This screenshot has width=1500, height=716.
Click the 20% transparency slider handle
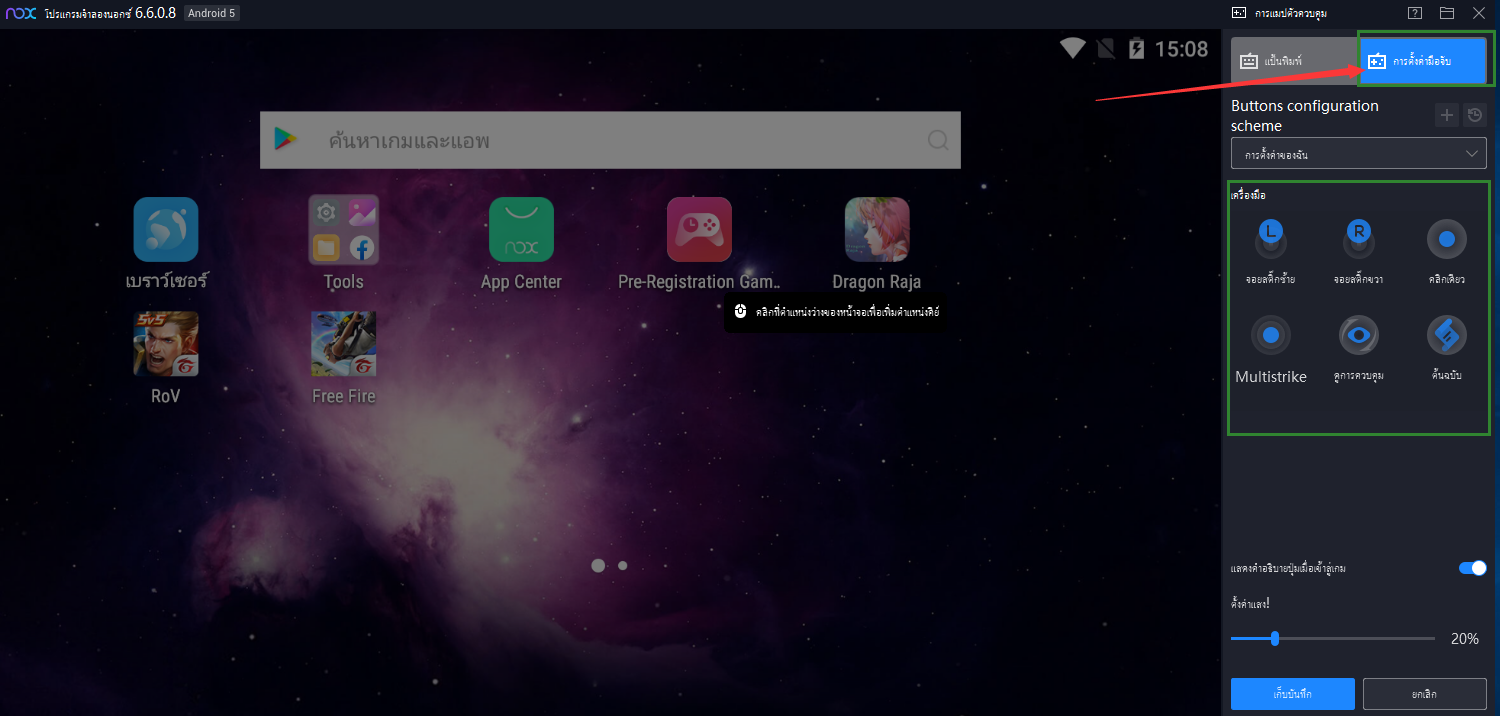coord(1275,638)
